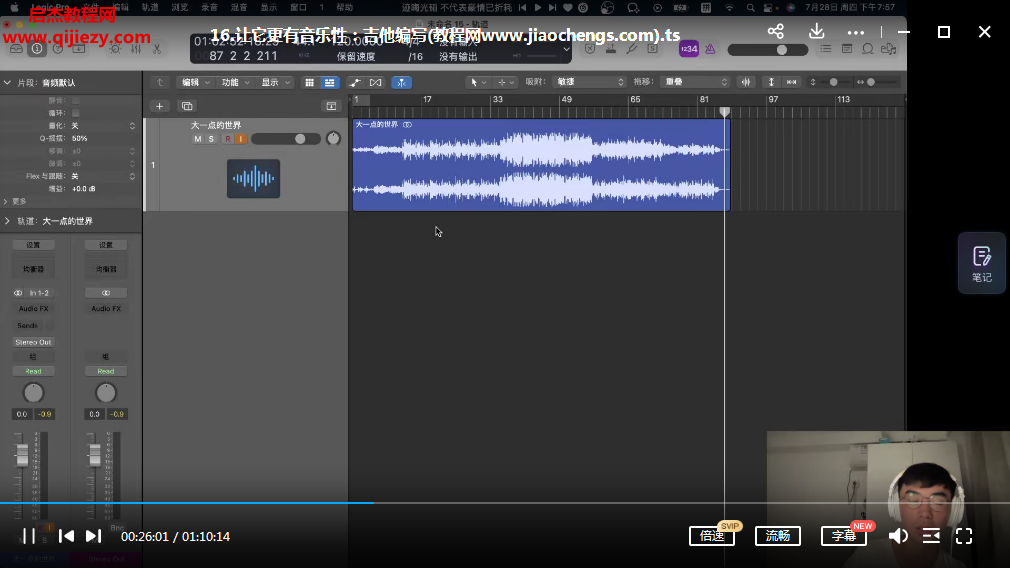Screen dimensions: 1010x568
Task: Open the 编辑 dropdown in tracks toolbar
Action: pyautogui.click(x=196, y=82)
